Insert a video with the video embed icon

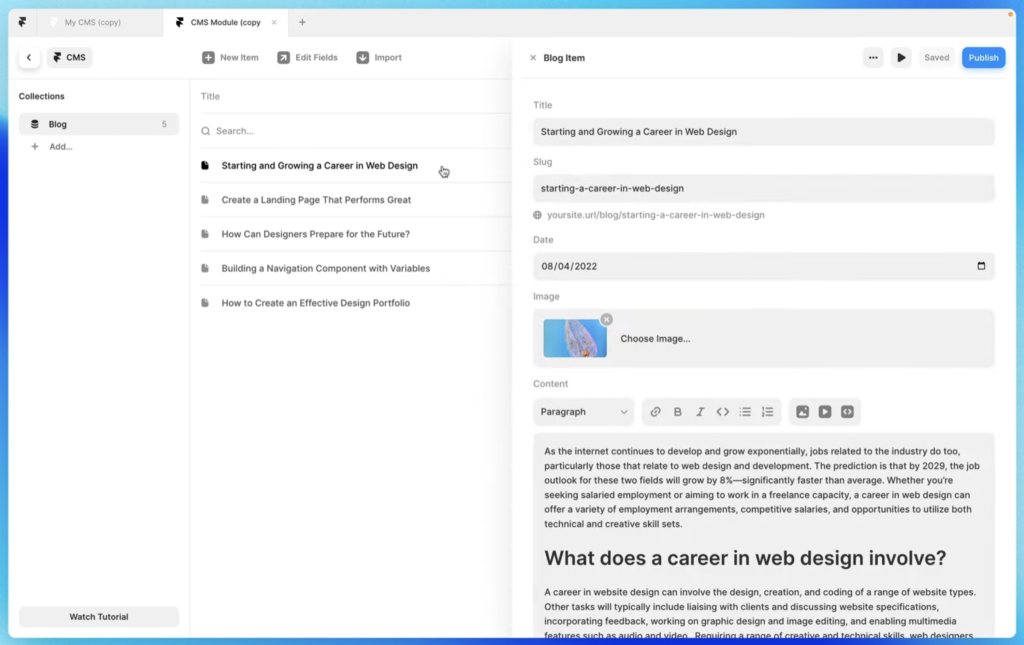click(825, 411)
